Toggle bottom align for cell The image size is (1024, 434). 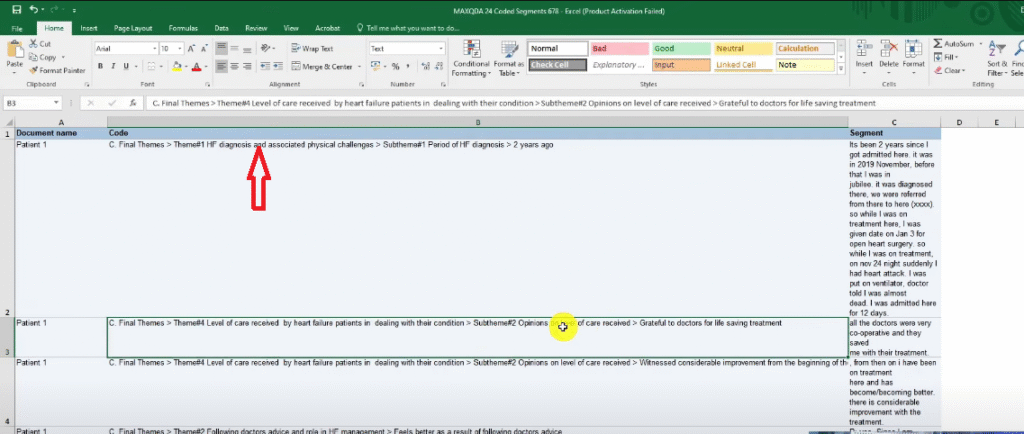[248, 48]
